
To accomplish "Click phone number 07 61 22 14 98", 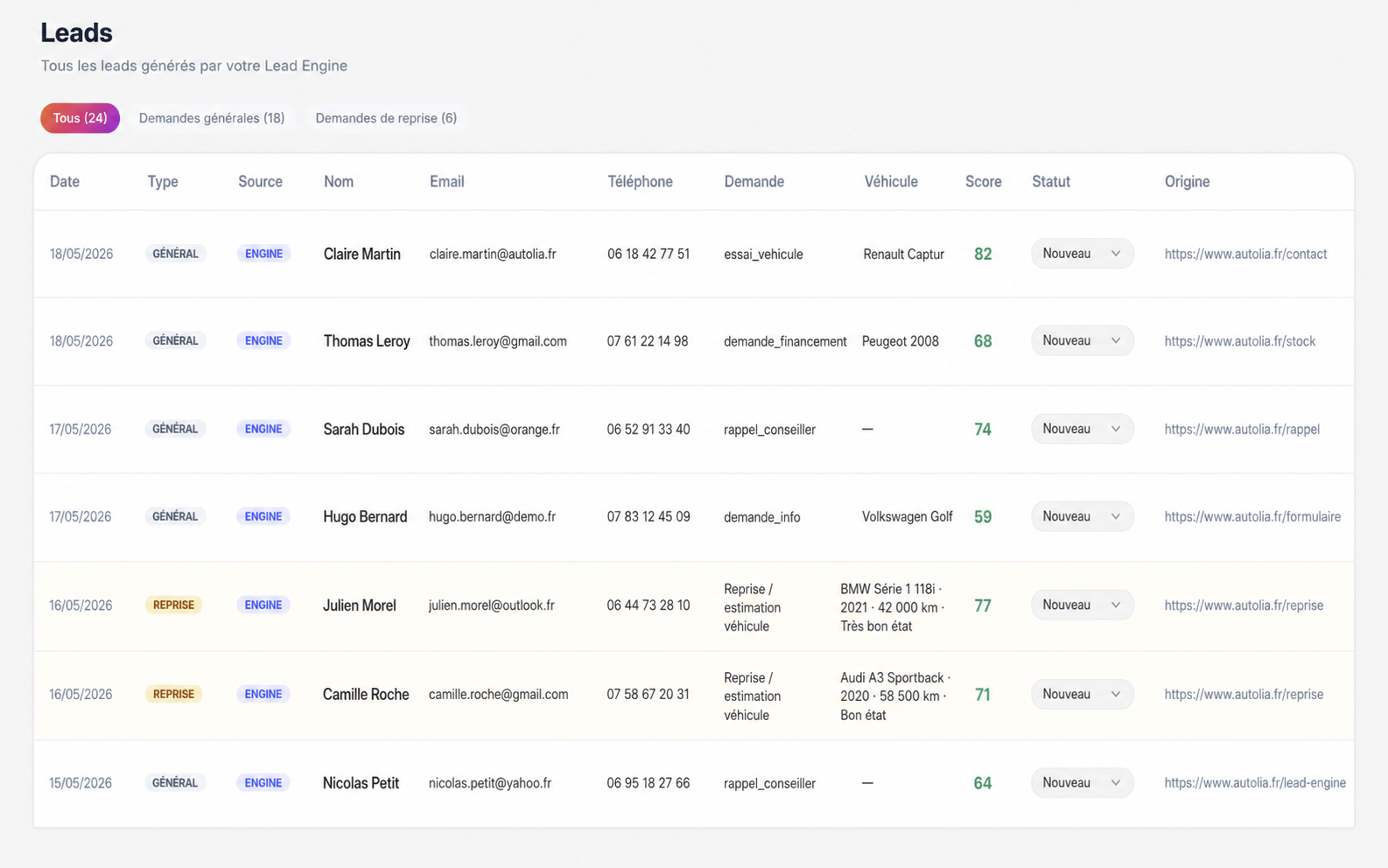I will point(648,341).
